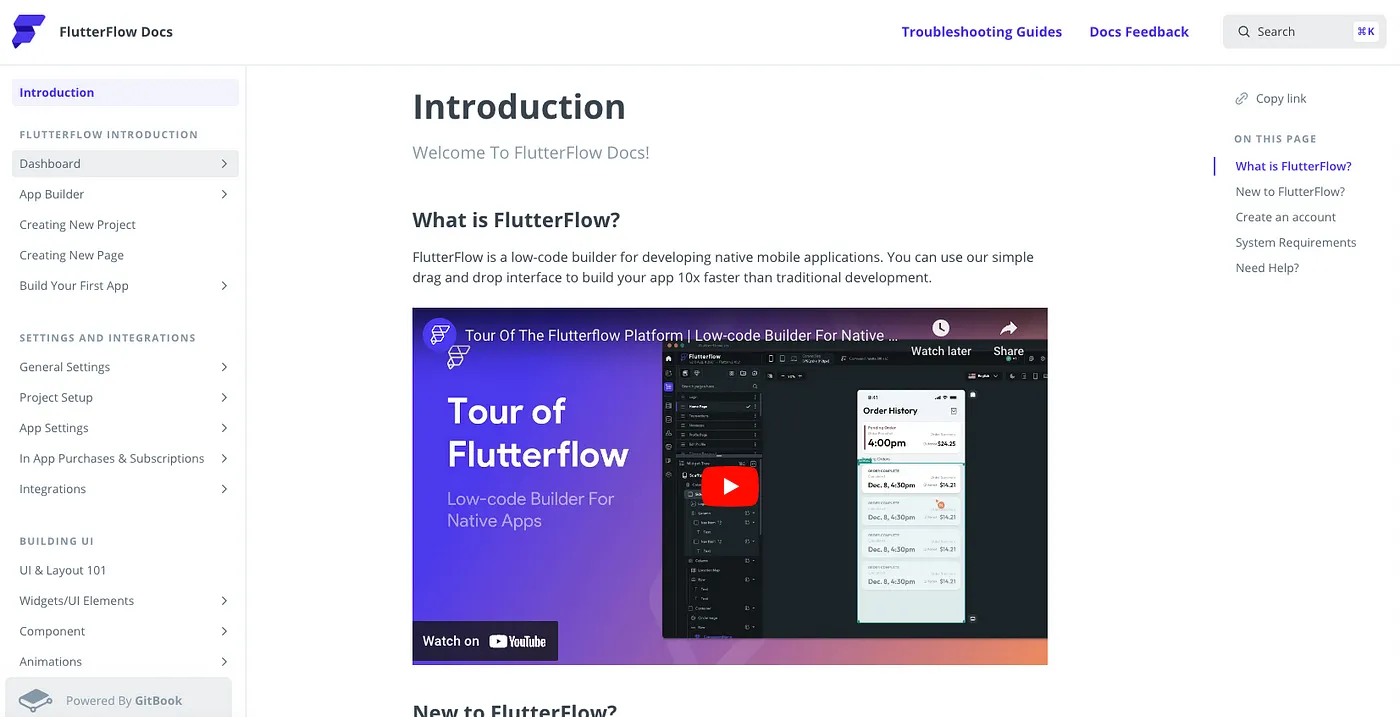Click the copy link chain icon
The height and width of the screenshot is (717, 1400).
pyautogui.click(x=1242, y=99)
